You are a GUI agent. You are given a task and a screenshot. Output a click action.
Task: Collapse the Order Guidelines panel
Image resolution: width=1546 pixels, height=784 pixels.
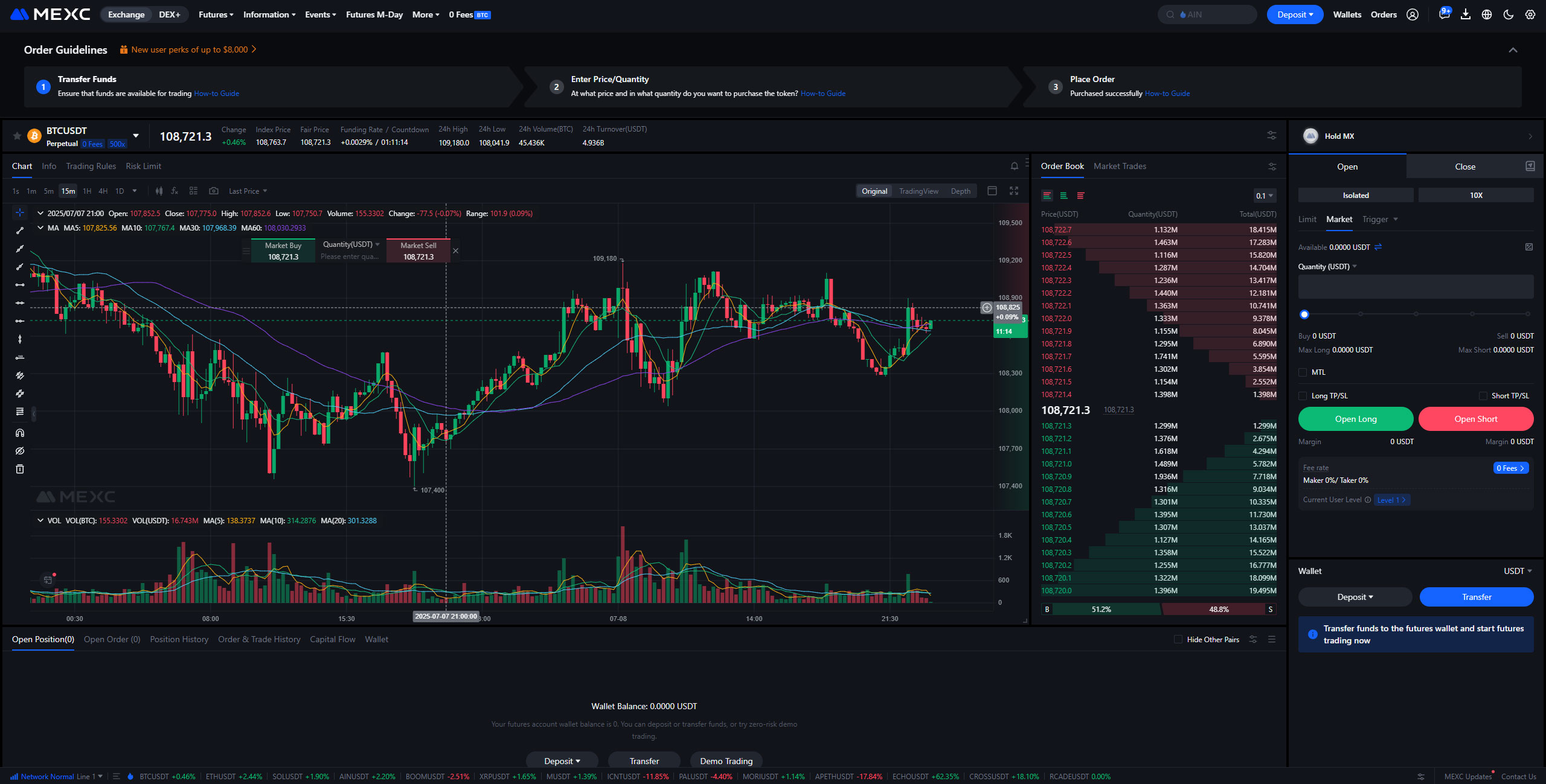tap(1513, 50)
